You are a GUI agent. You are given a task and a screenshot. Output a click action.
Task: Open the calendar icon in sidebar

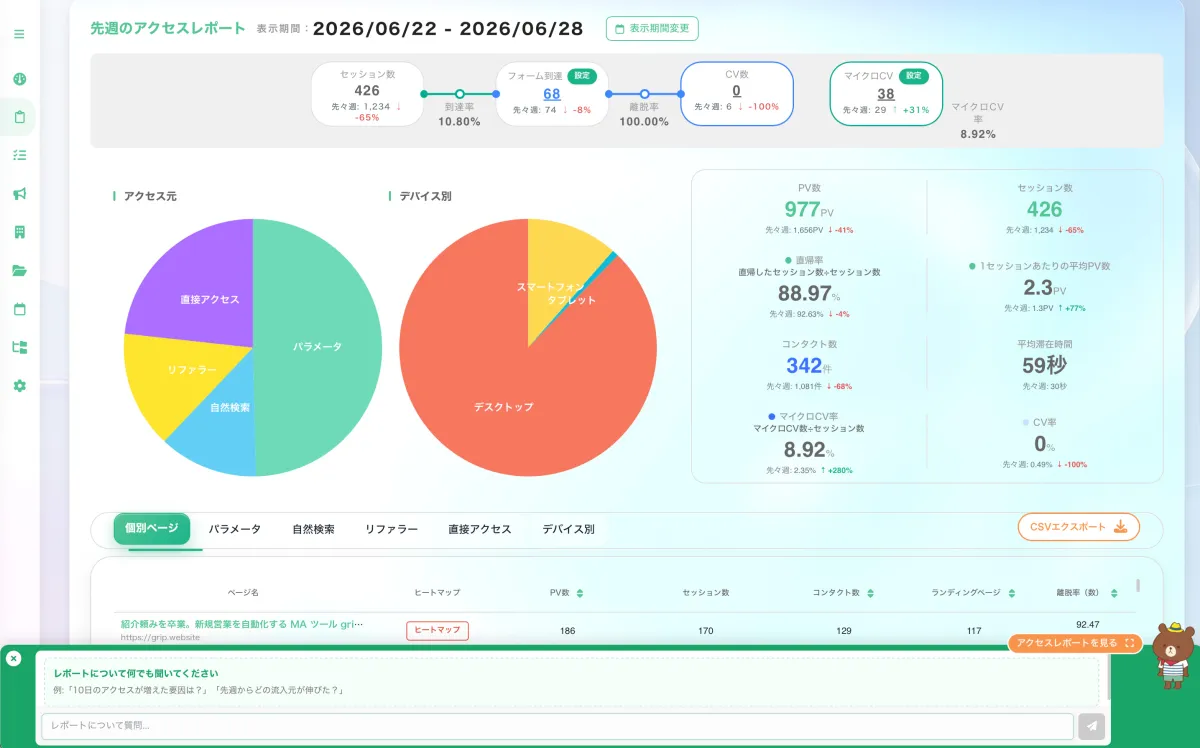click(x=19, y=309)
